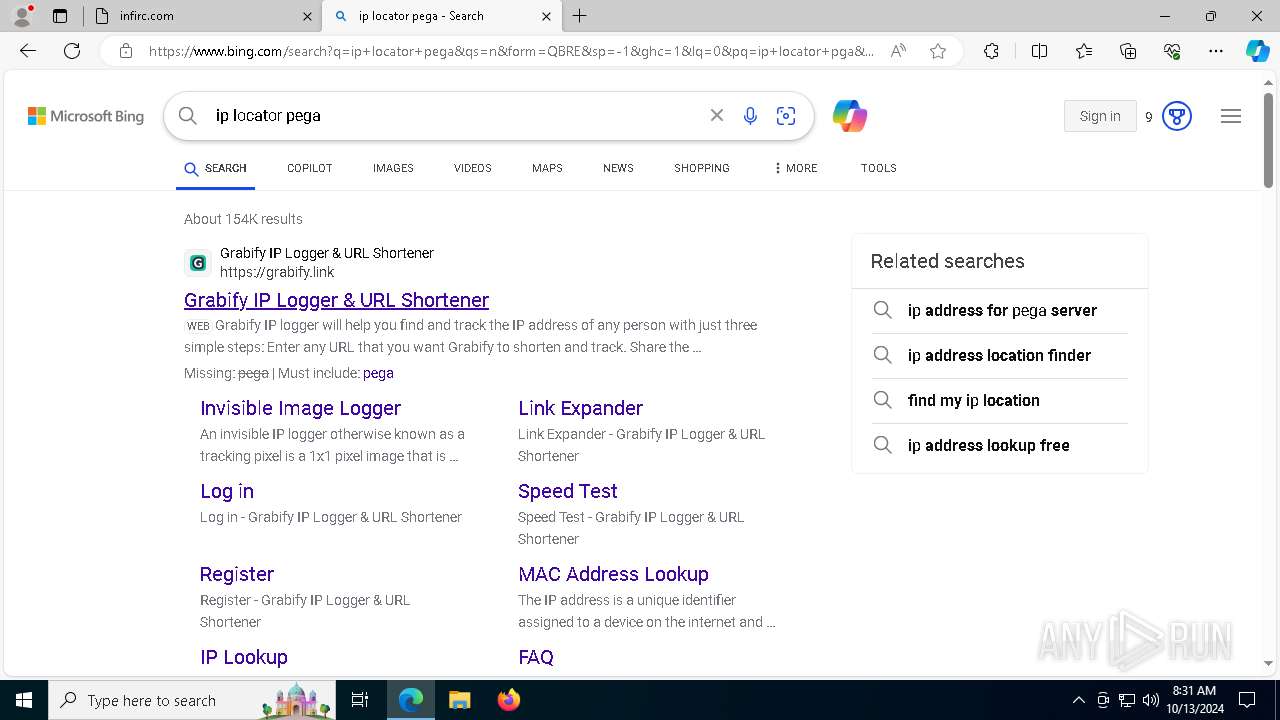Screen dimensions: 1280x720
Task: Open the FAQ link
Action: [x=536, y=657]
